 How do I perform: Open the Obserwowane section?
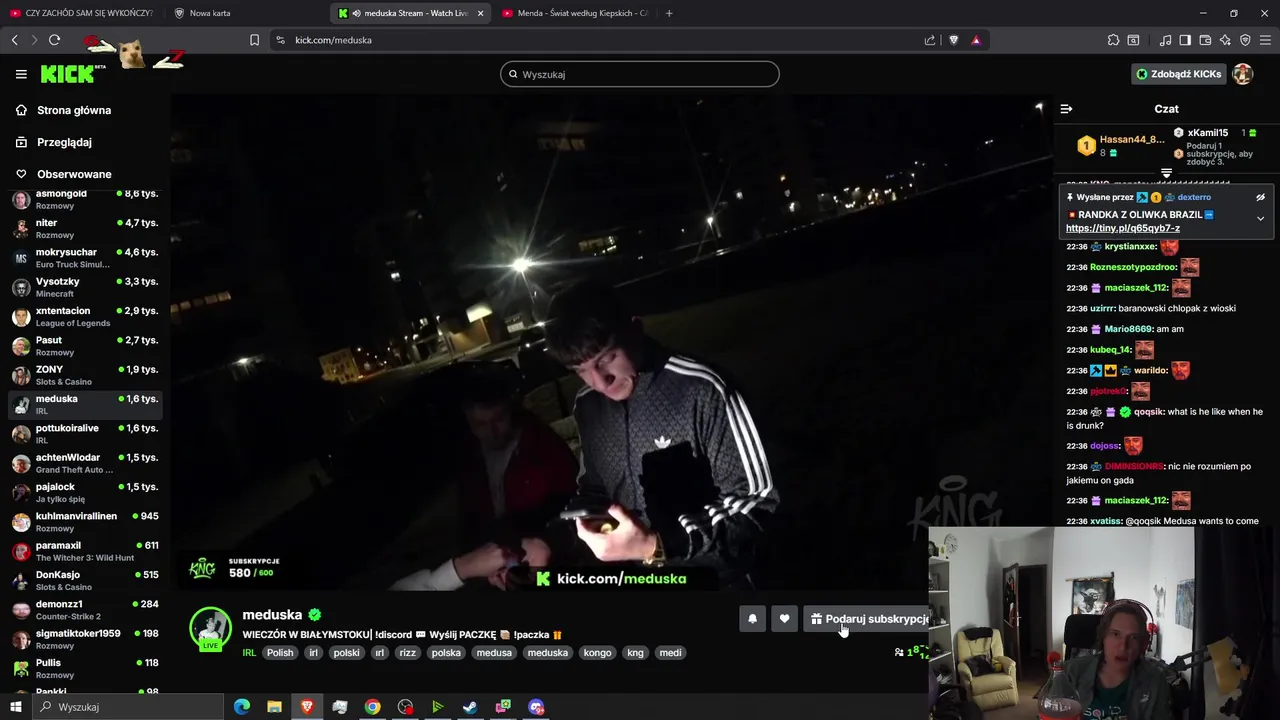[x=74, y=174]
